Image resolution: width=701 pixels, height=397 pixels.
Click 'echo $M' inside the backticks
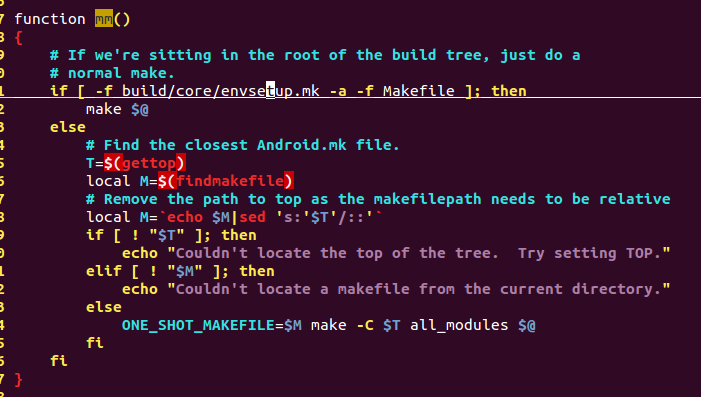click(198, 217)
